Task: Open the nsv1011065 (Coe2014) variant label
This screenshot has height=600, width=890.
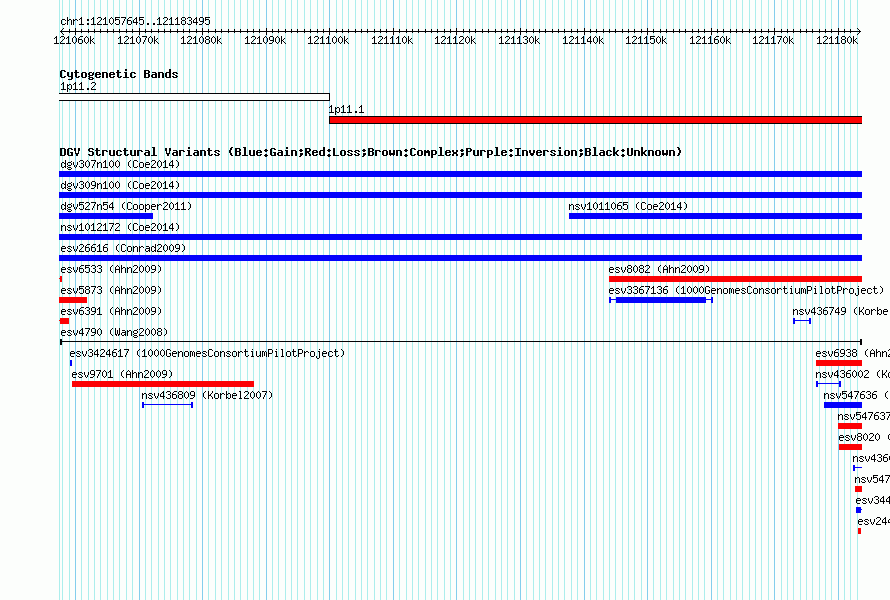Action: click(x=628, y=206)
